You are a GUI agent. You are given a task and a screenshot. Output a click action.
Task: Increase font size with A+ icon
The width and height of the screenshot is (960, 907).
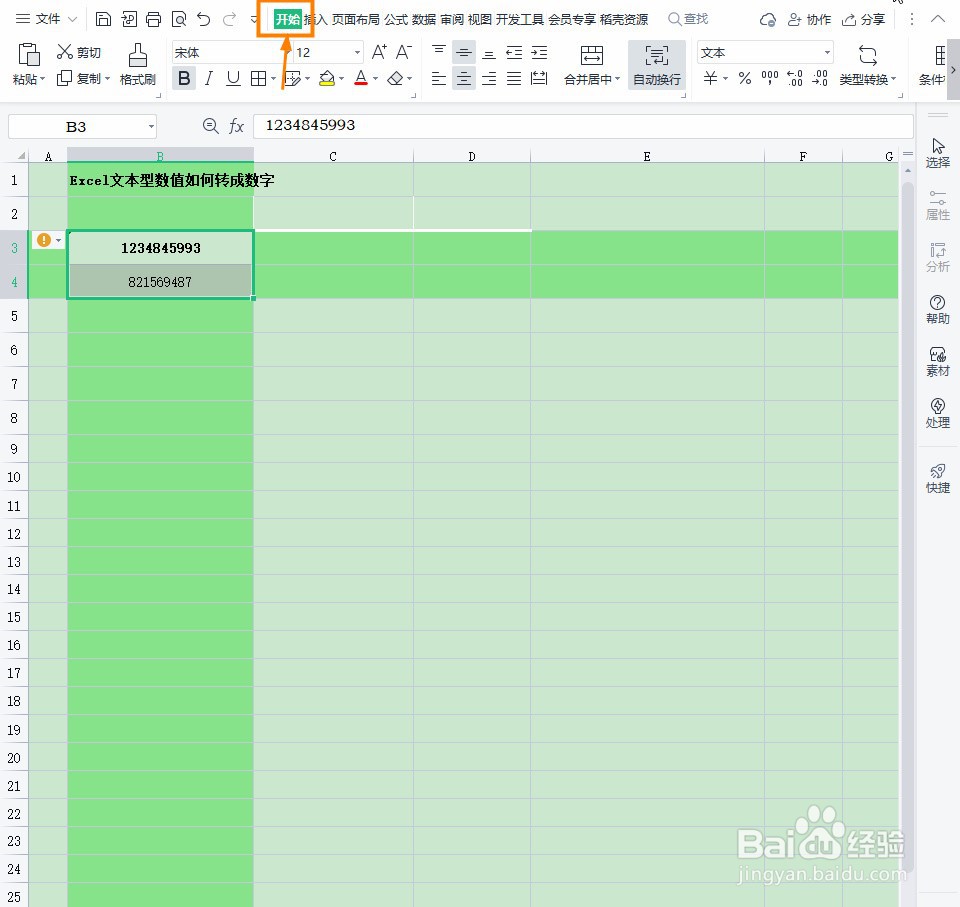tap(379, 52)
